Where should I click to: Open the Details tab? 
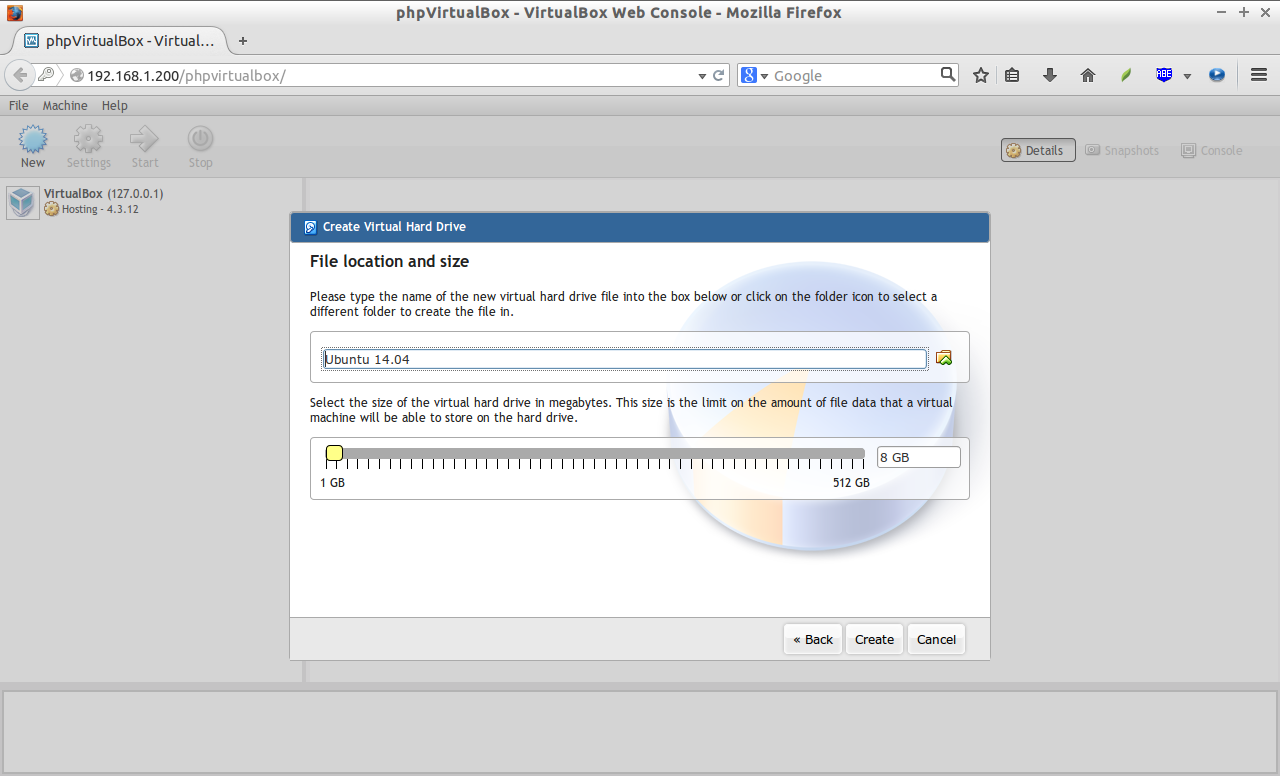(x=1038, y=150)
